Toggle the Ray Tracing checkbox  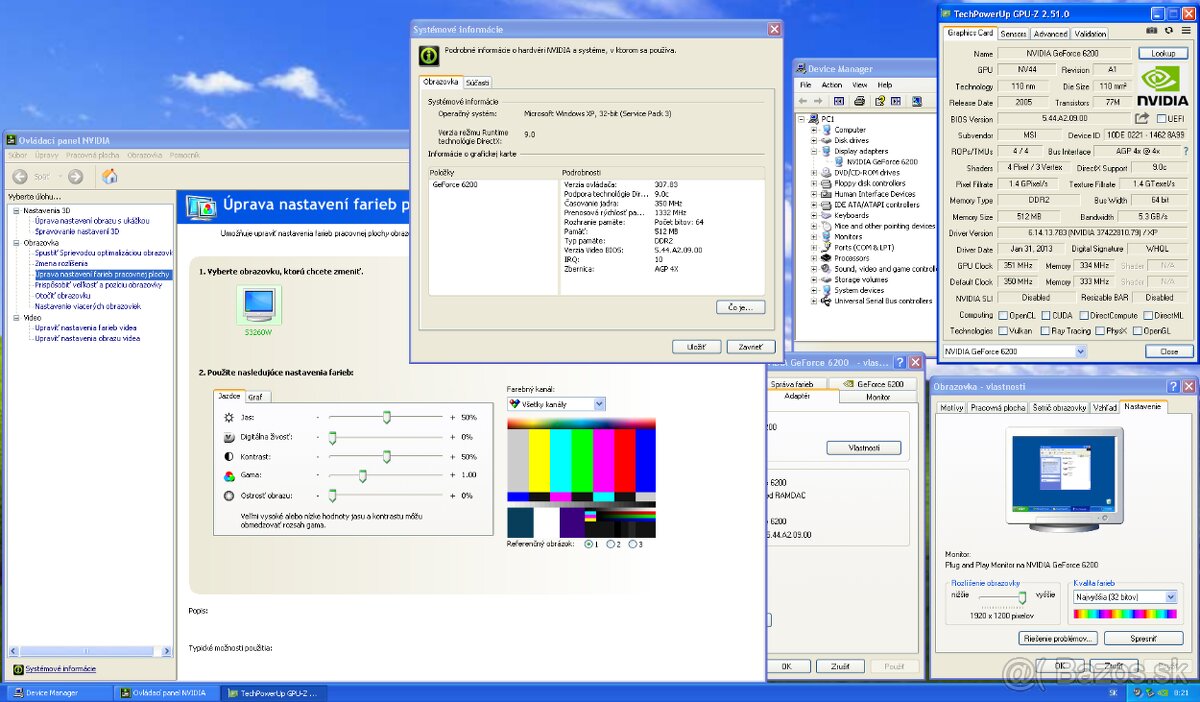click(1045, 330)
